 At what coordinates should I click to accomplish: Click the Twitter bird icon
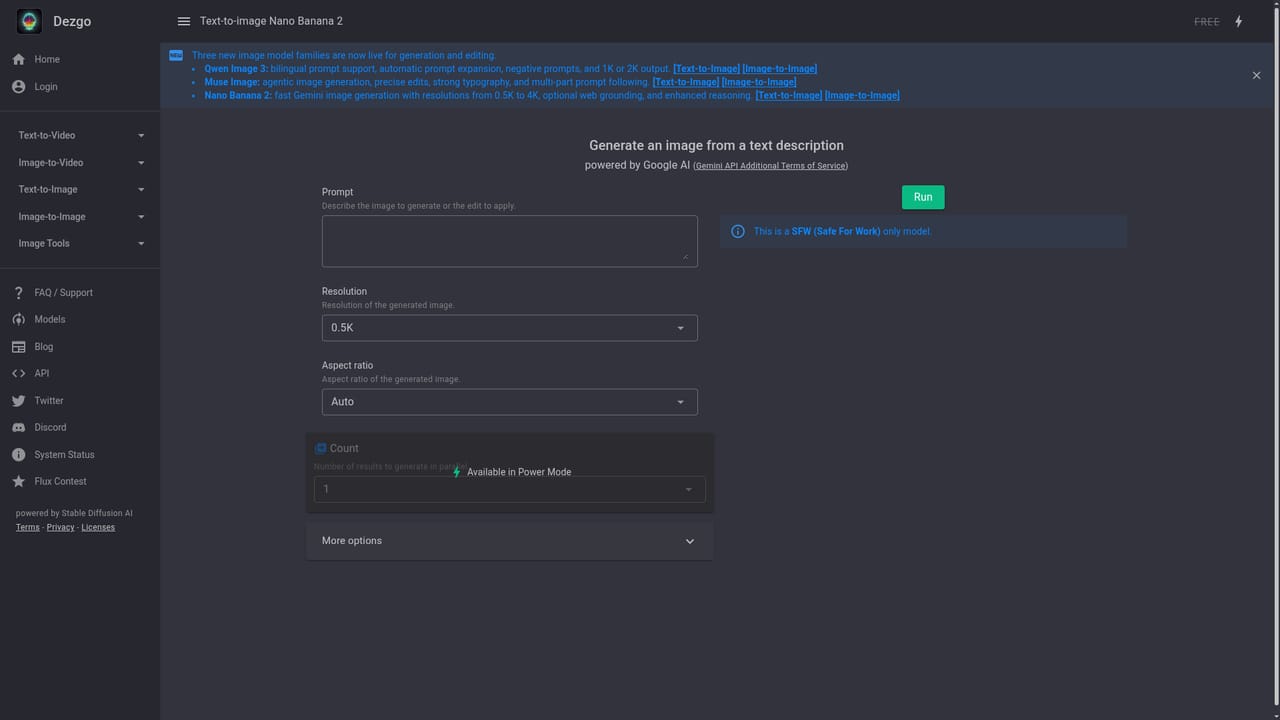click(18, 401)
